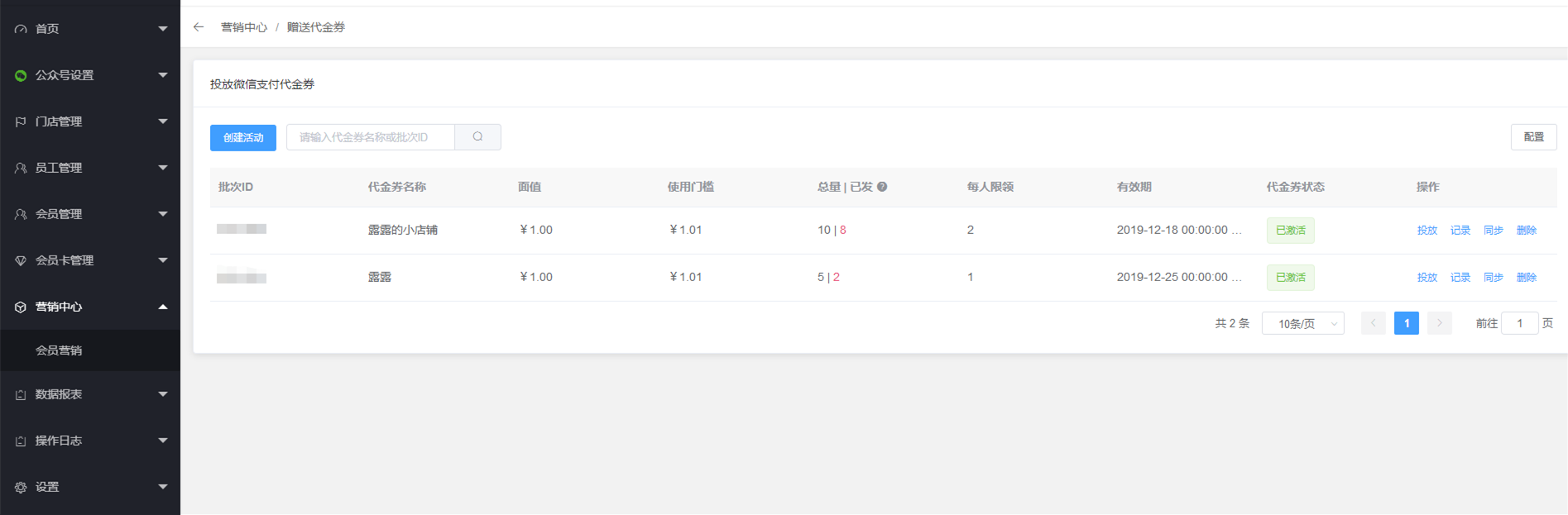The image size is (1568, 515).
Task: Expand the 门店管理 menu arrow
Action: click(x=163, y=122)
